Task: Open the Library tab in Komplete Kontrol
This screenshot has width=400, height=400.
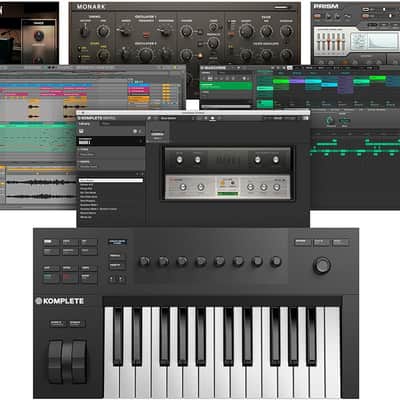Action: (x=84, y=124)
